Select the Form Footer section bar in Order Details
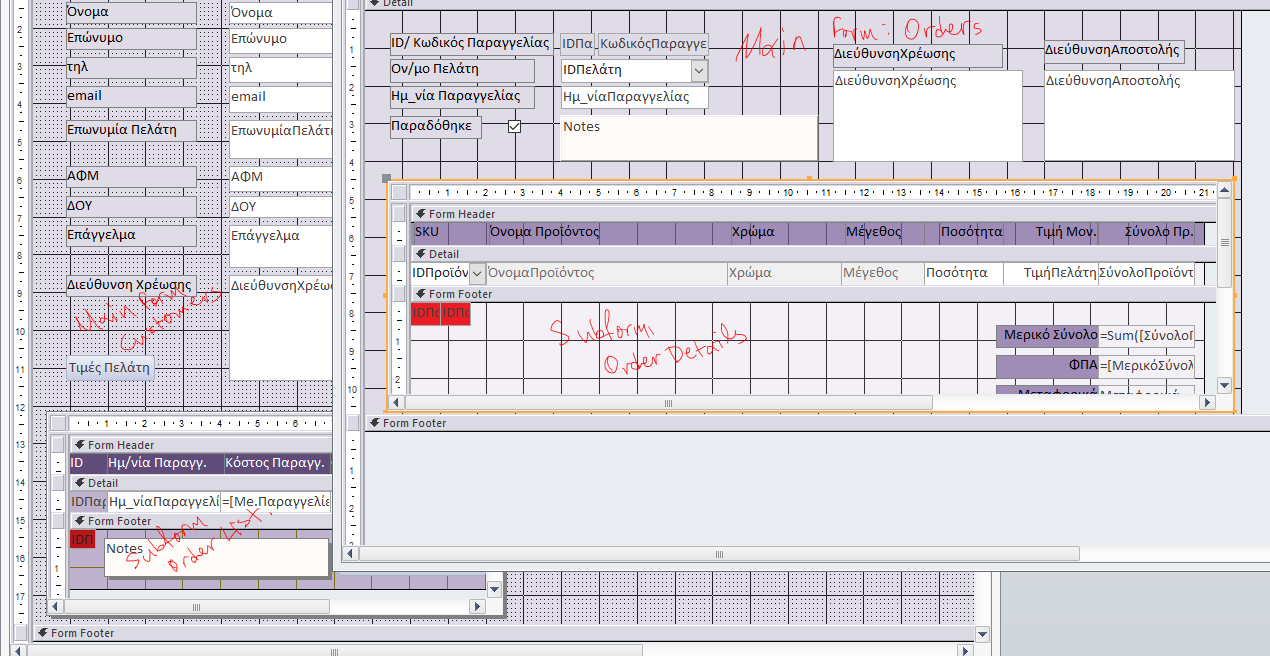The image size is (1270, 656). (815, 294)
